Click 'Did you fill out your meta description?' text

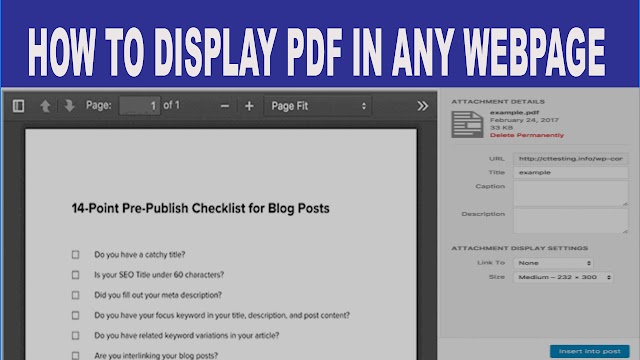click(158, 295)
